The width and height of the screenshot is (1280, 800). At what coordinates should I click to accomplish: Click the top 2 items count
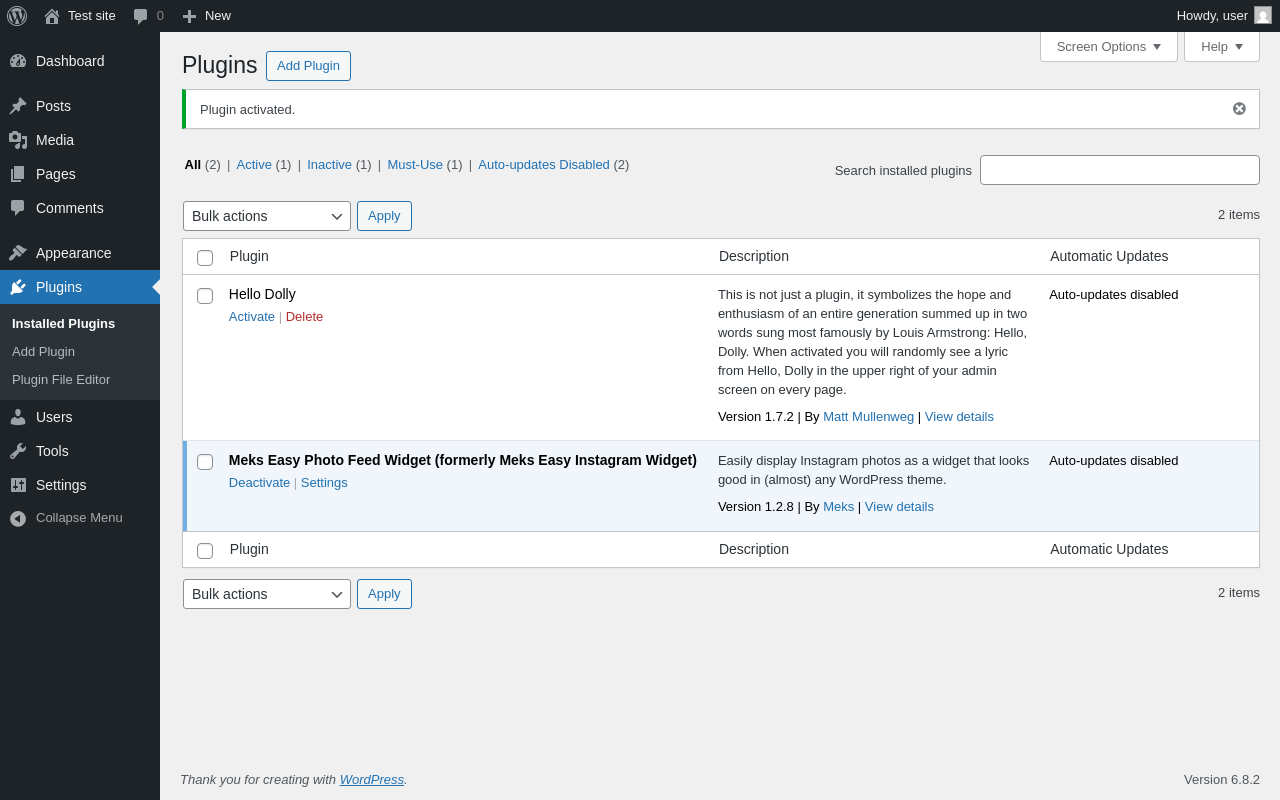tap(1239, 215)
